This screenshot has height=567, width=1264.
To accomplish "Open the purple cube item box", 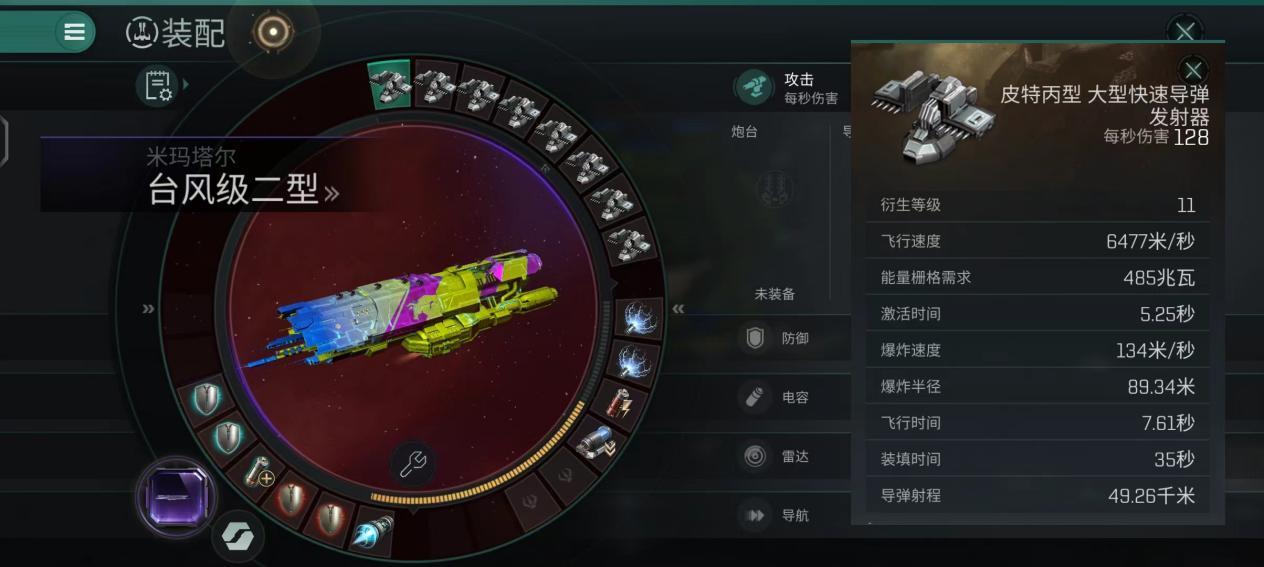I will [x=175, y=496].
